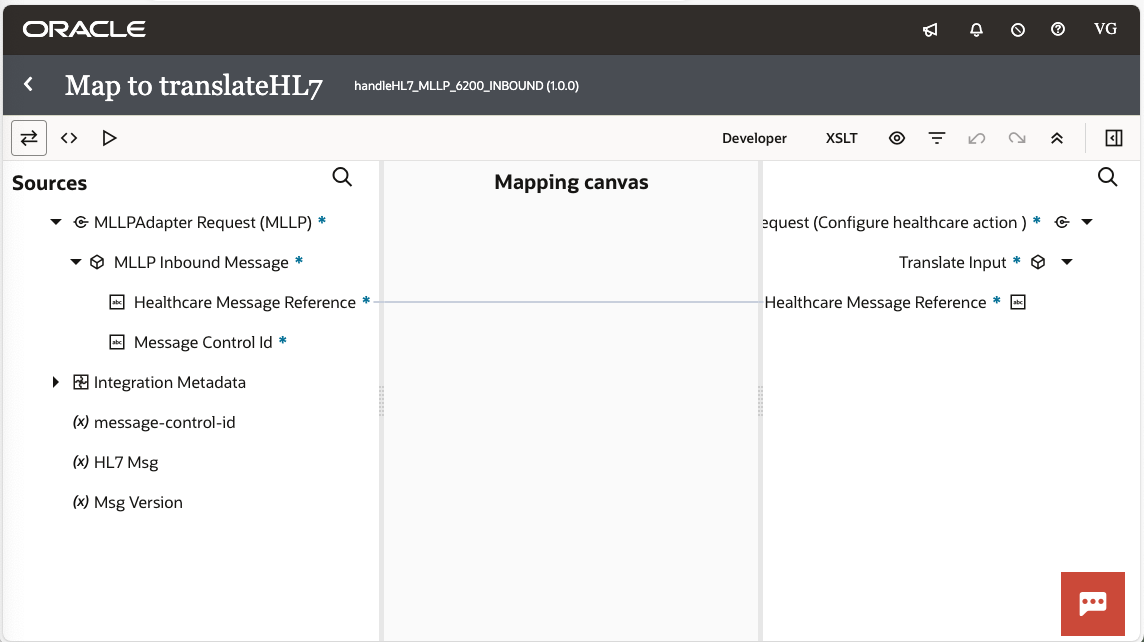Open the notifications bell
This screenshot has height=642, width=1144.
coord(976,30)
